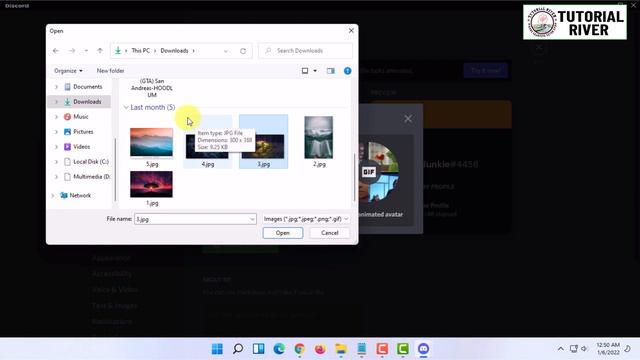Launch Microsoft Edge from taskbar
Screen dimensions: 640x360
(x=279, y=349)
